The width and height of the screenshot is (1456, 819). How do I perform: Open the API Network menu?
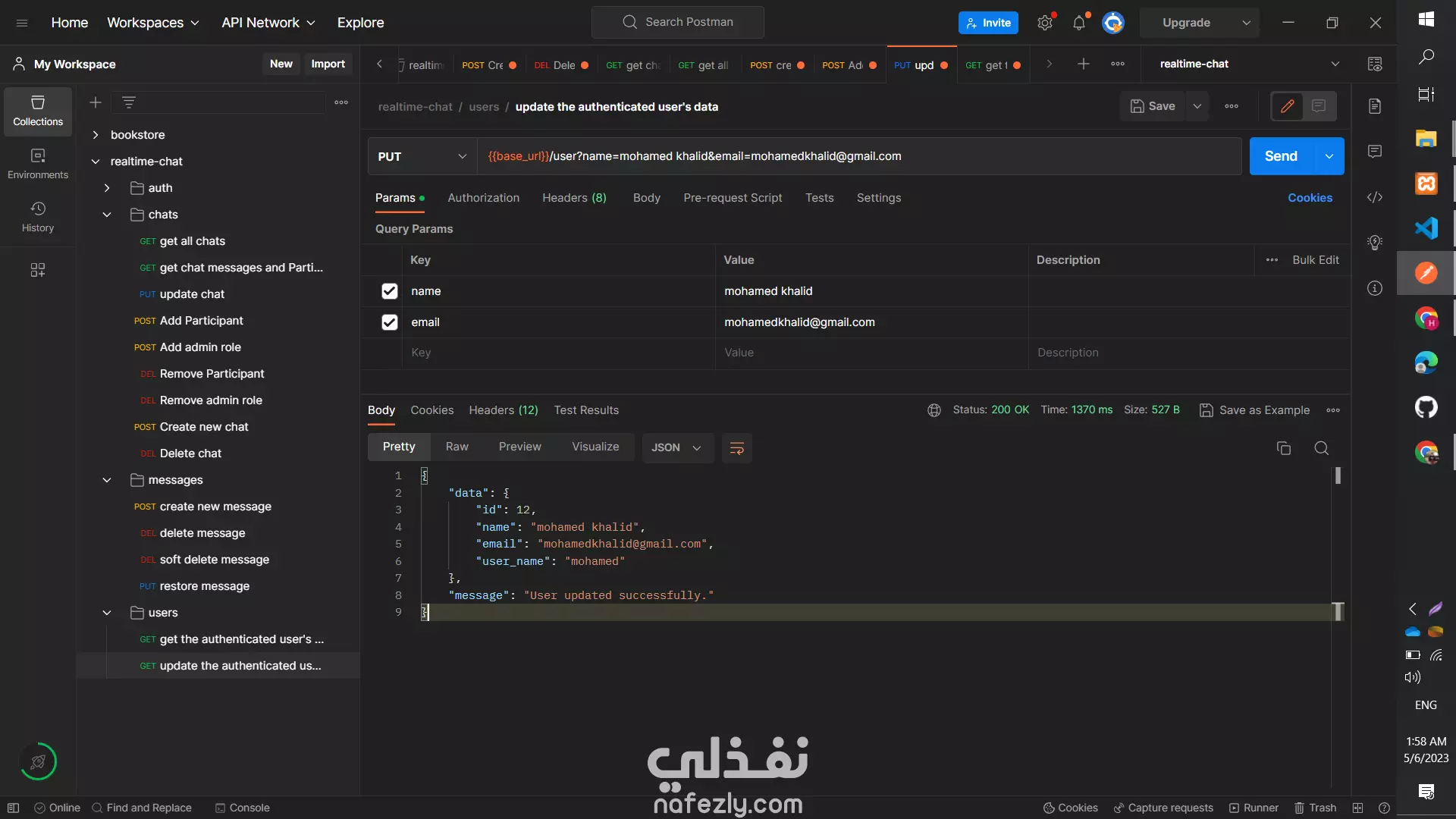pos(268,23)
